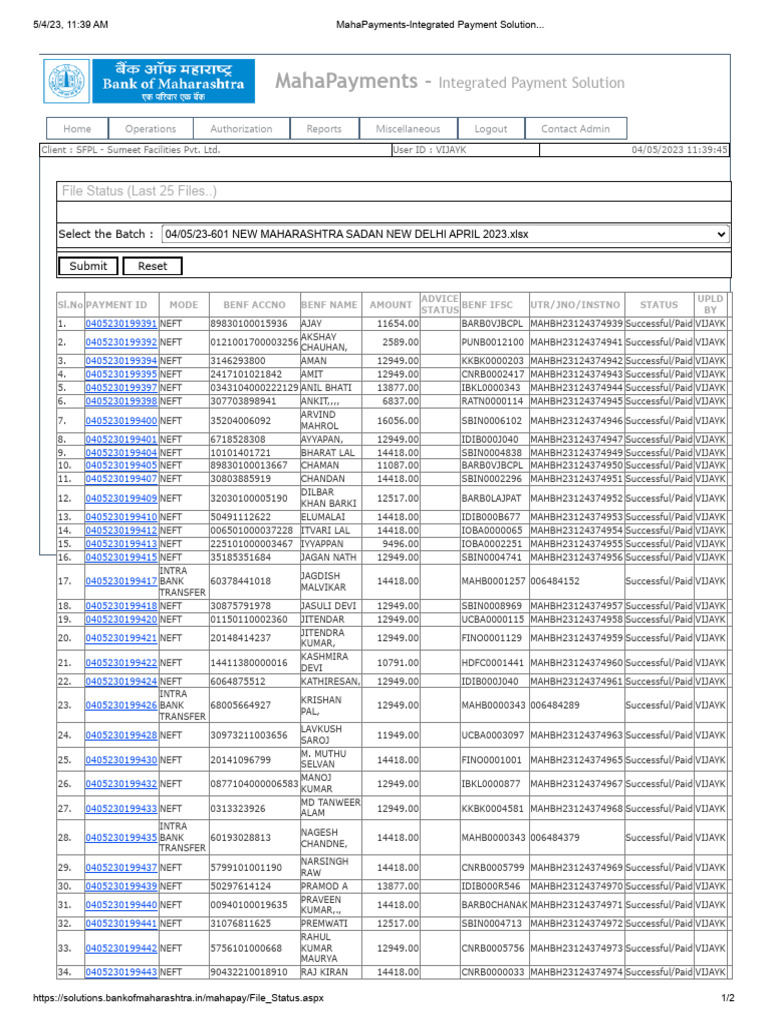Expand the Select the Batch dropdown
Image resolution: width=768 pixels, height=1024 pixels.
pyautogui.click(x=445, y=234)
